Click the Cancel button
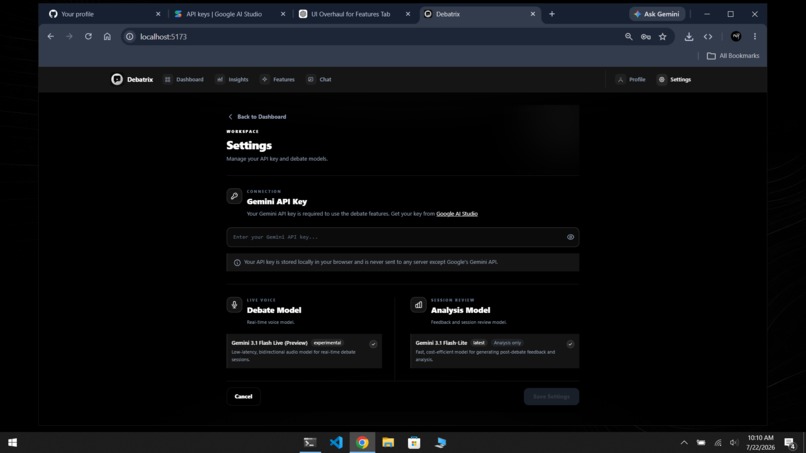 (x=243, y=396)
